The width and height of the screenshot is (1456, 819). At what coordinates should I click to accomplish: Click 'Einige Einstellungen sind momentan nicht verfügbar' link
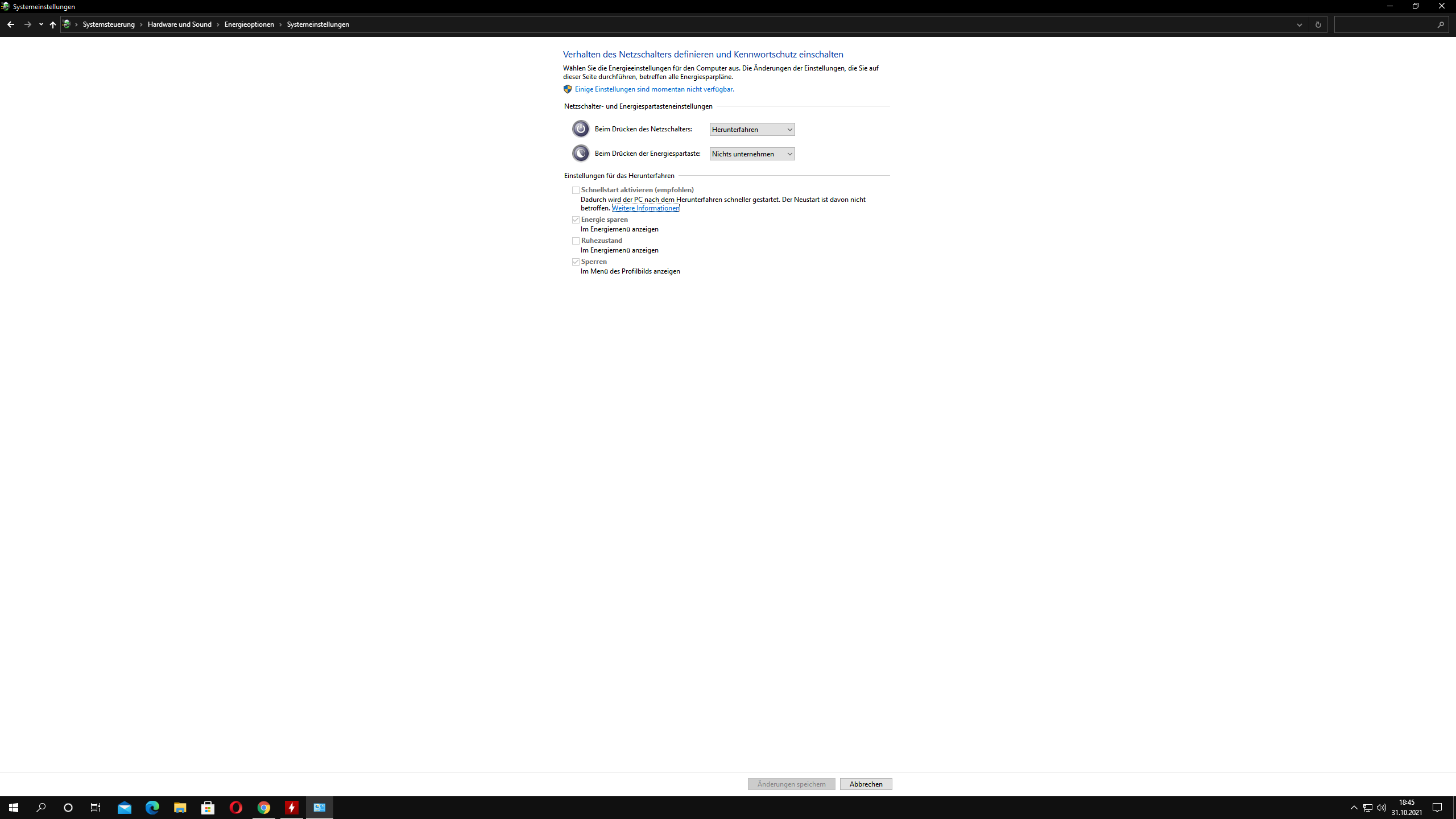(x=654, y=89)
